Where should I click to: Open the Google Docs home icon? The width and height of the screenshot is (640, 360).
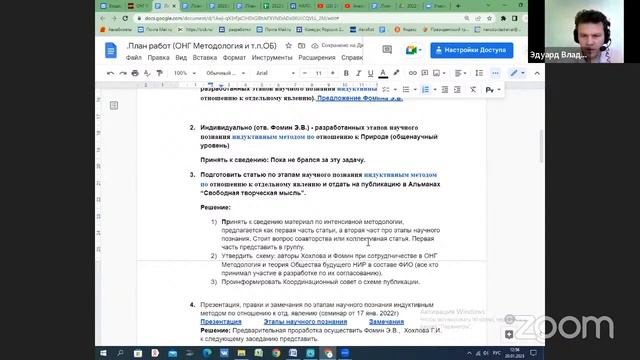point(111,51)
